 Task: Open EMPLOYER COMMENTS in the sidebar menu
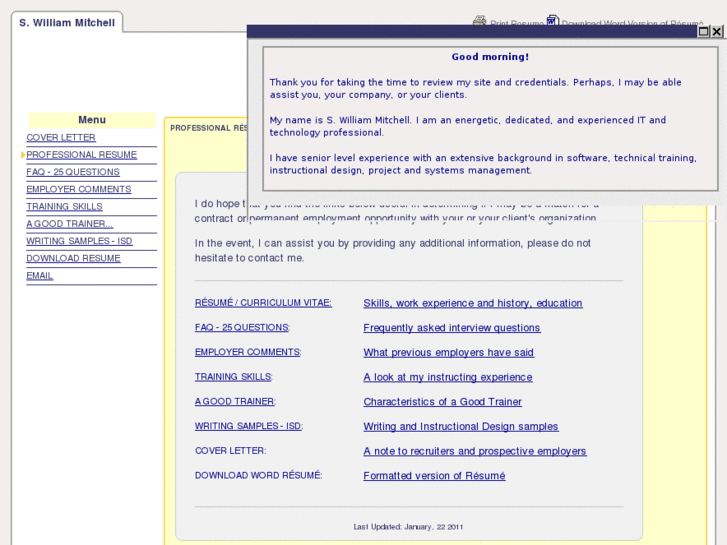click(x=79, y=189)
